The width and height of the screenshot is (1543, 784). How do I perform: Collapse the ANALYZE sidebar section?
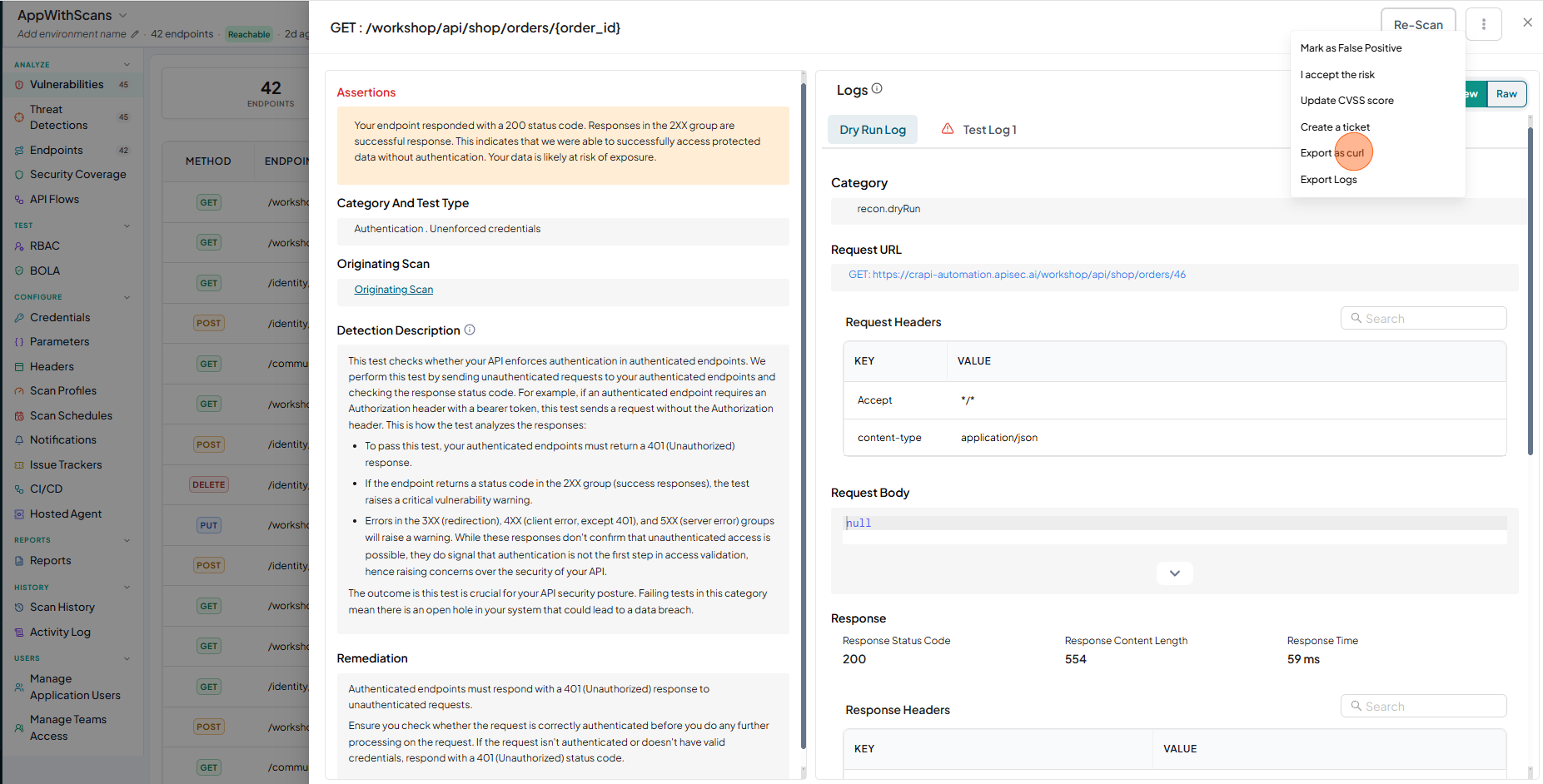pos(127,64)
